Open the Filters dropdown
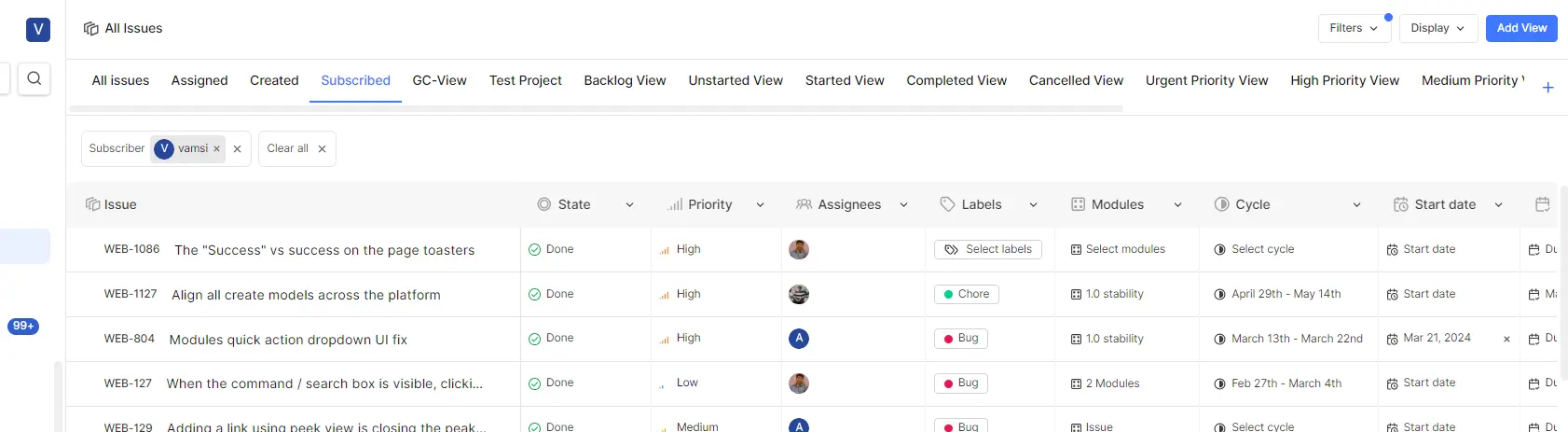This screenshot has height=432, width=1568. coord(1354,28)
